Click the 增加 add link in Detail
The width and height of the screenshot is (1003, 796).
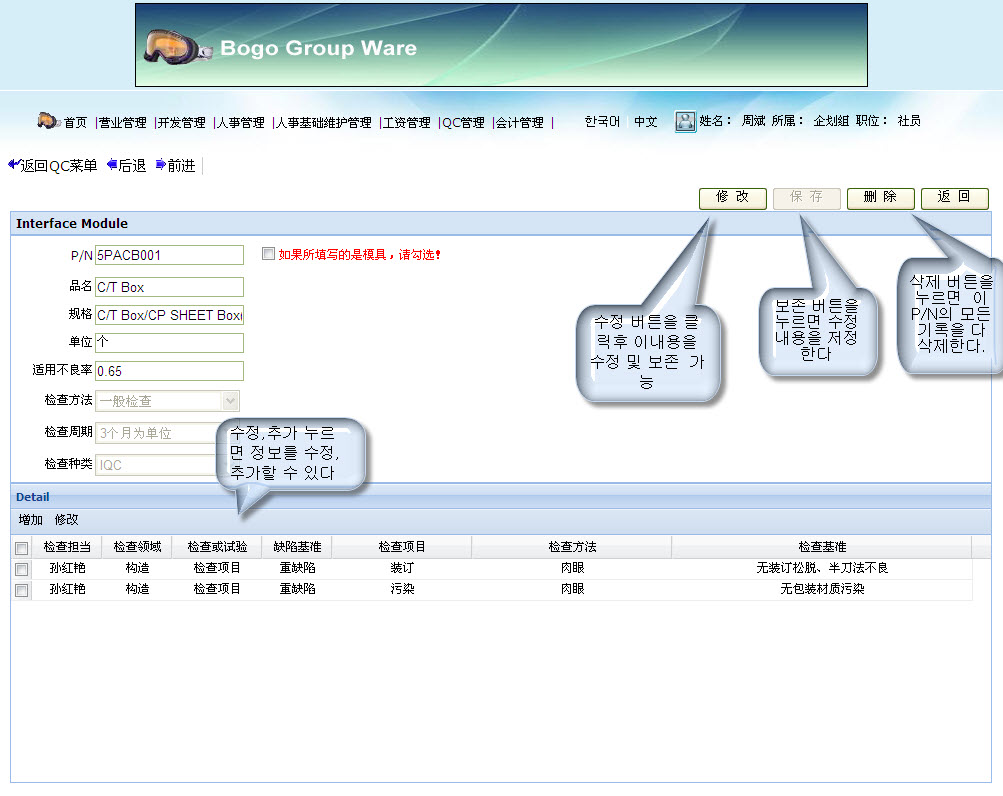pos(31,520)
